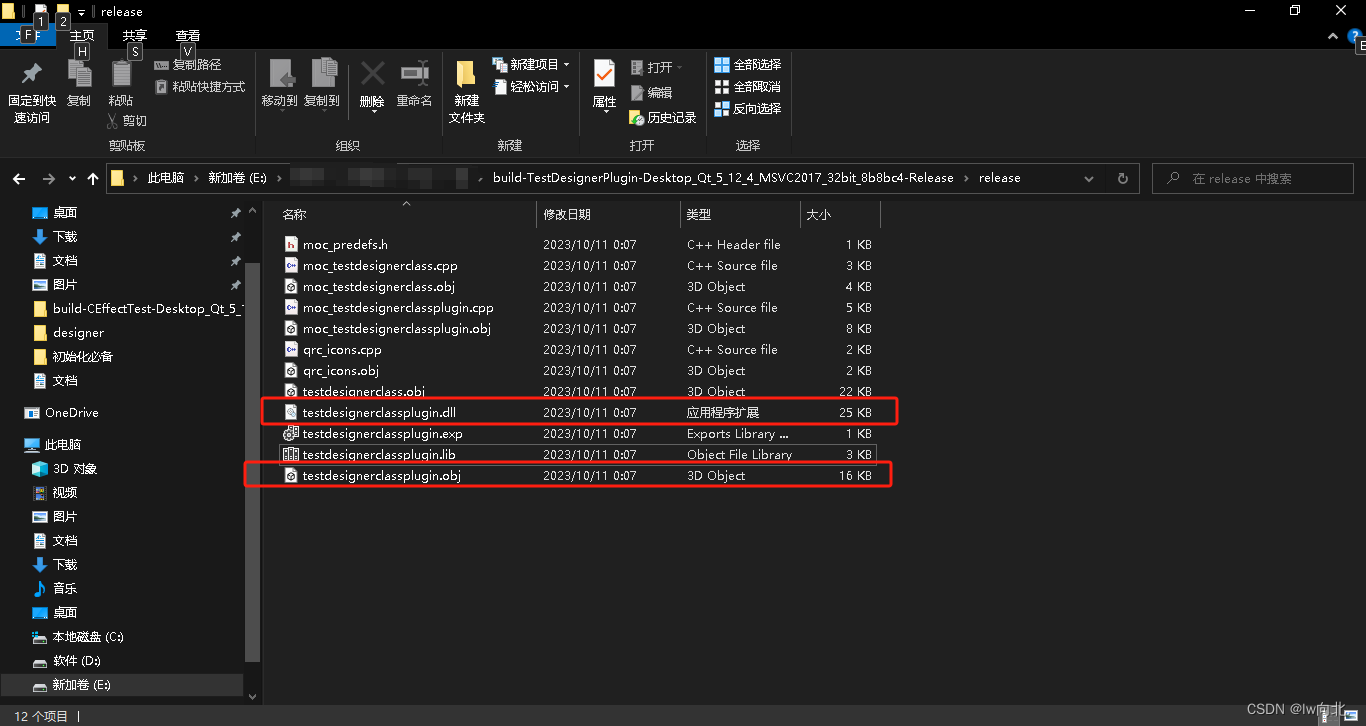
Task: Click the Copy icon in ribbon
Action: [x=79, y=74]
